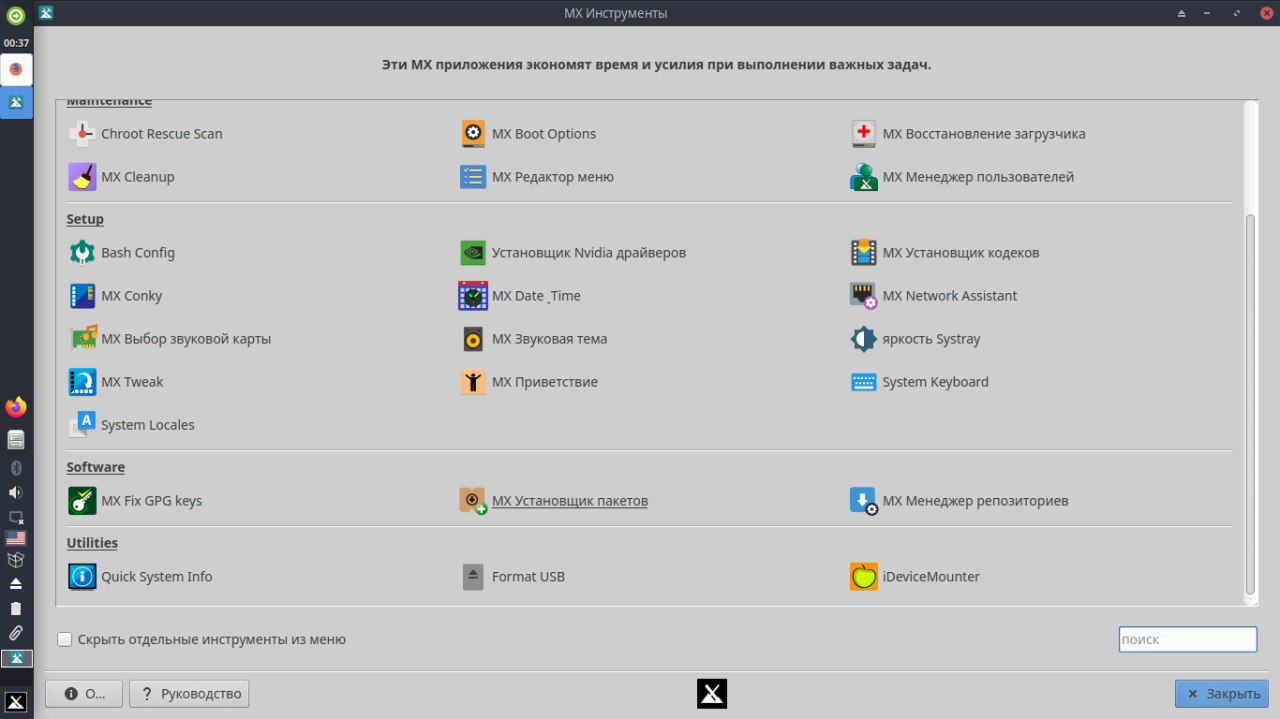Launch iDeviceMounter apple icon
Viewport: 1280px width, 719px height.
click(x=864, y=577)
